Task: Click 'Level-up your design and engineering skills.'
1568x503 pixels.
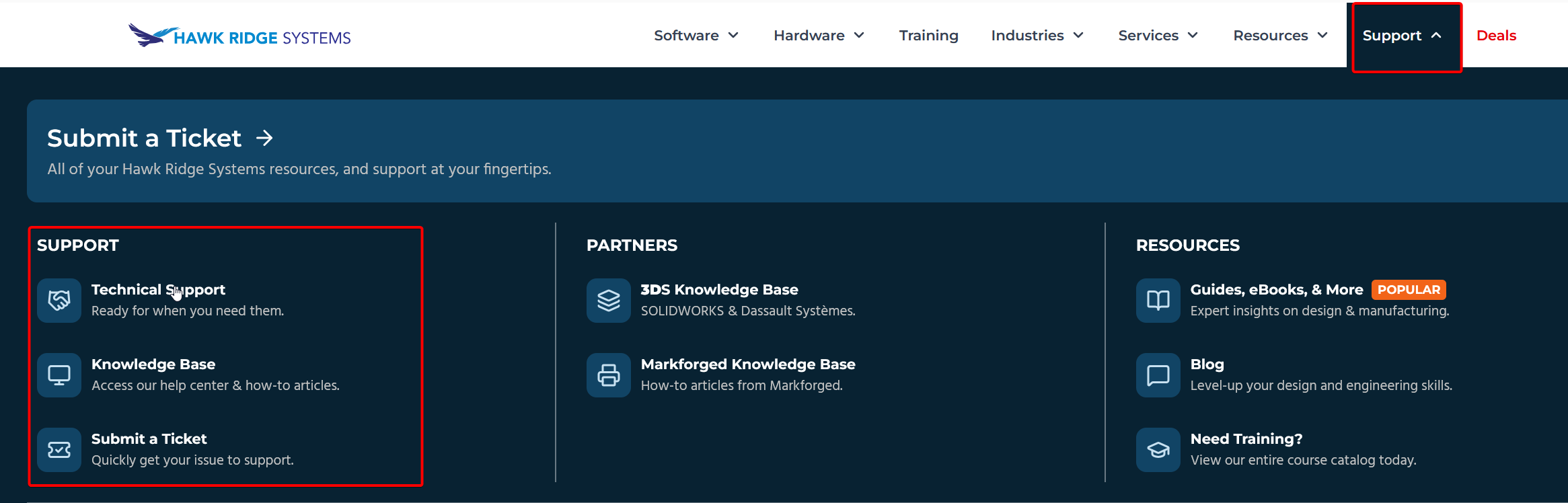Action: click(1321, 385)
